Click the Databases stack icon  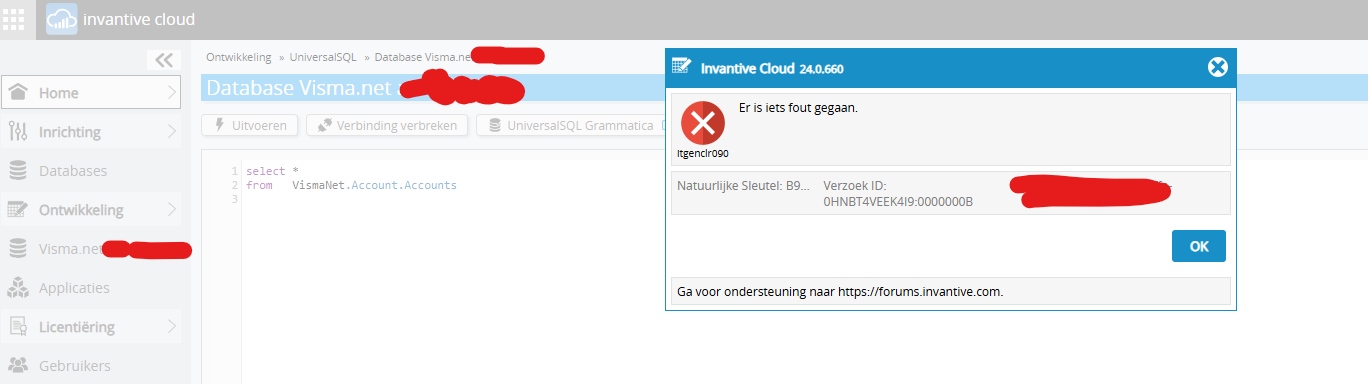pyautogui.click(x=18, y=170)
